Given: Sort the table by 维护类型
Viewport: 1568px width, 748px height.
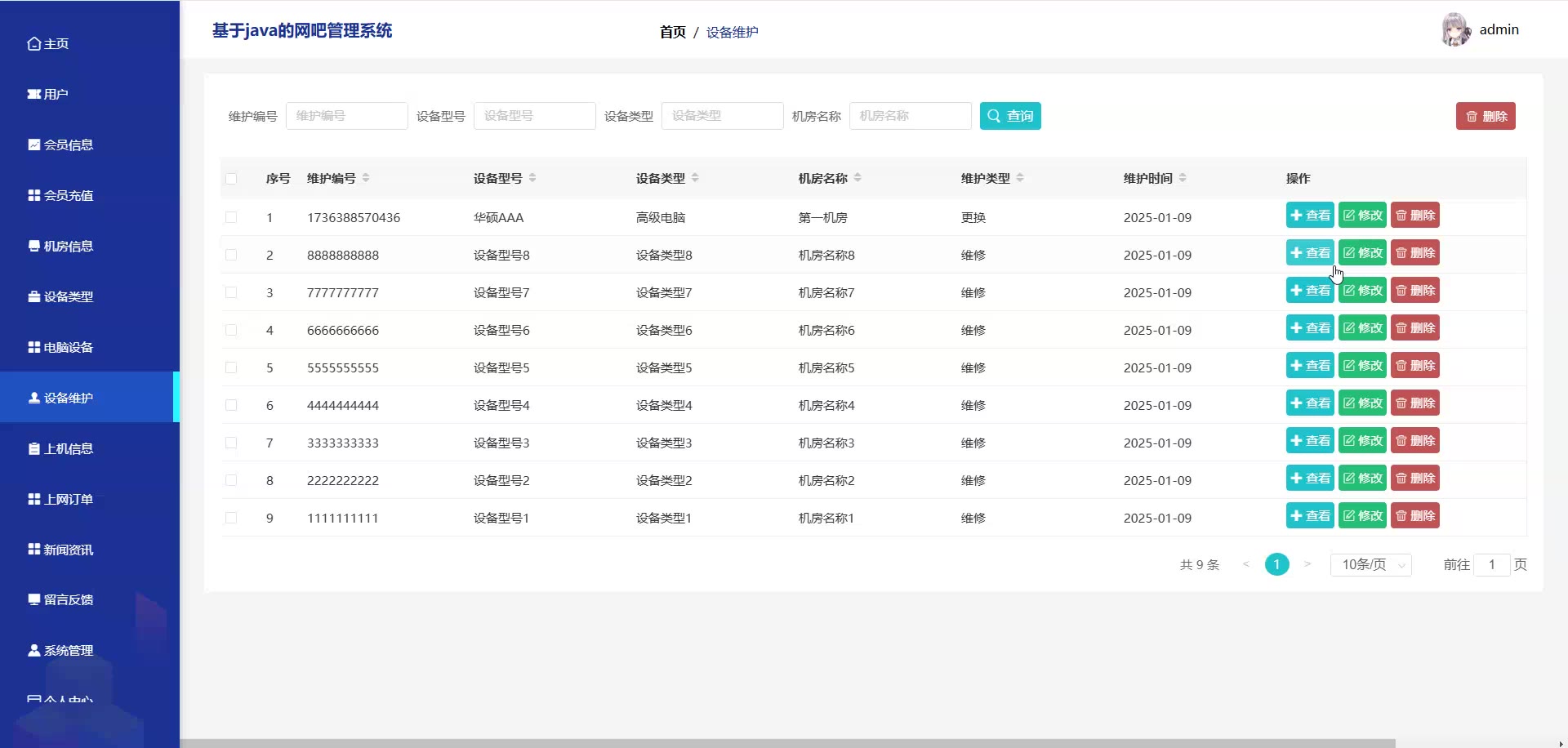Looking at the screenshot, I should tap(1020, 178).
